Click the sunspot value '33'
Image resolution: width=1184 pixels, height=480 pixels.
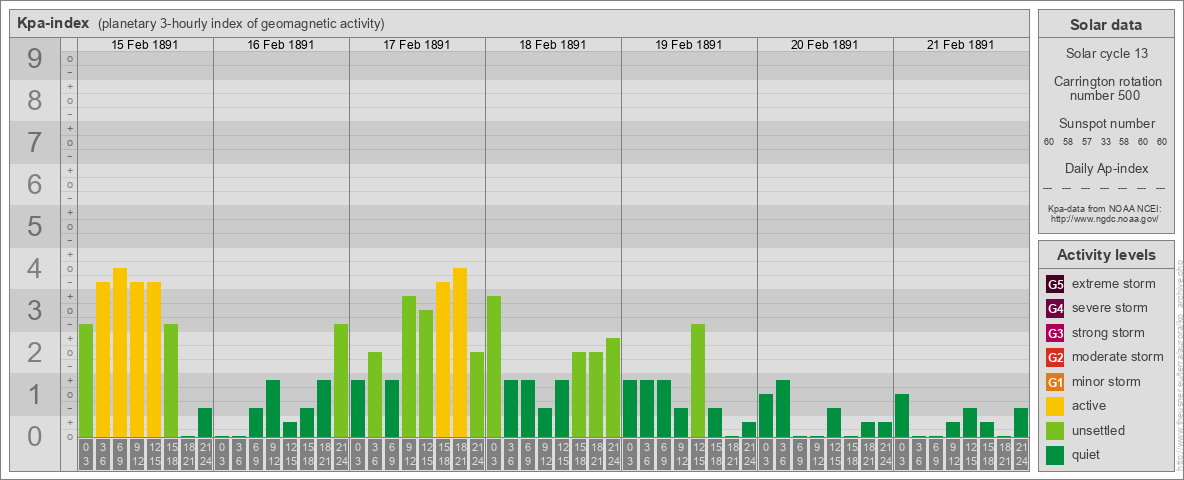pyautogui.click(x=1105, y=142)
